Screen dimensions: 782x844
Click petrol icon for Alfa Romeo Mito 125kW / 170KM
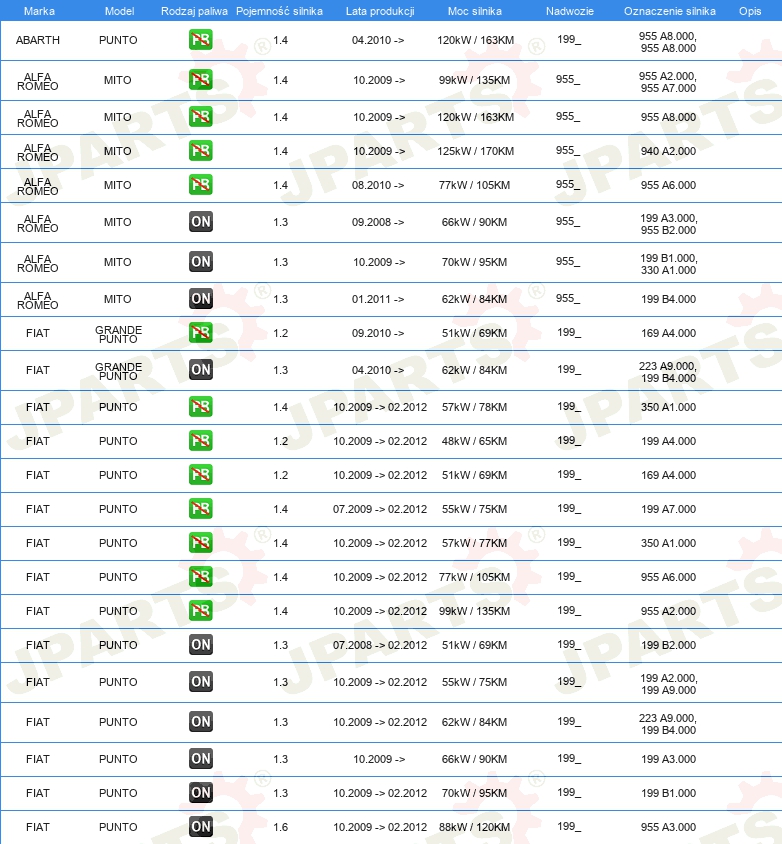(x=201, y=150)
